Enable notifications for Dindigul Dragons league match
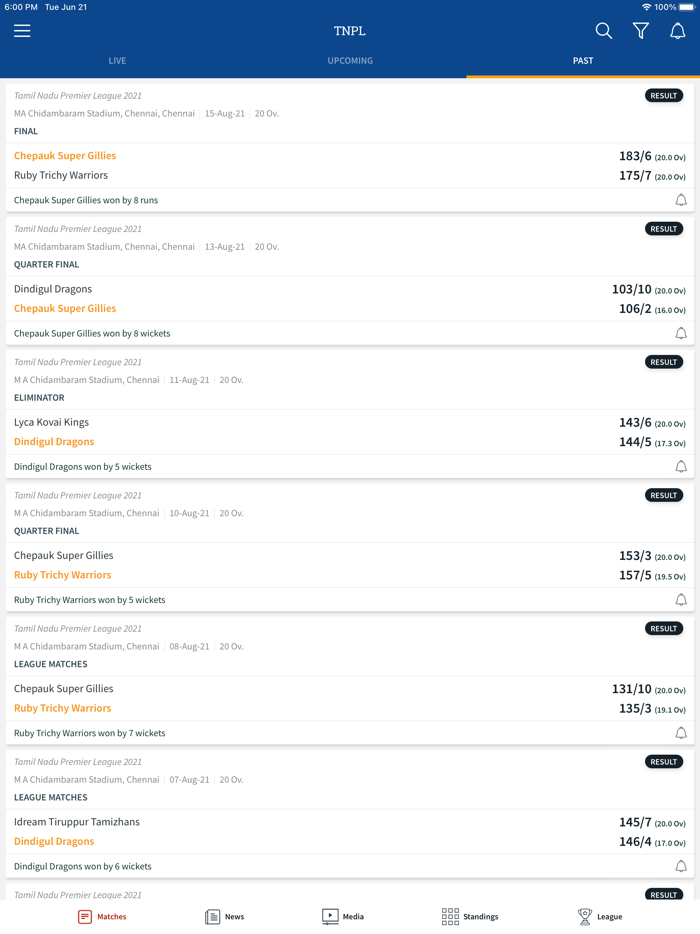This screenshot has width=700, height=934. pos(681,866)
